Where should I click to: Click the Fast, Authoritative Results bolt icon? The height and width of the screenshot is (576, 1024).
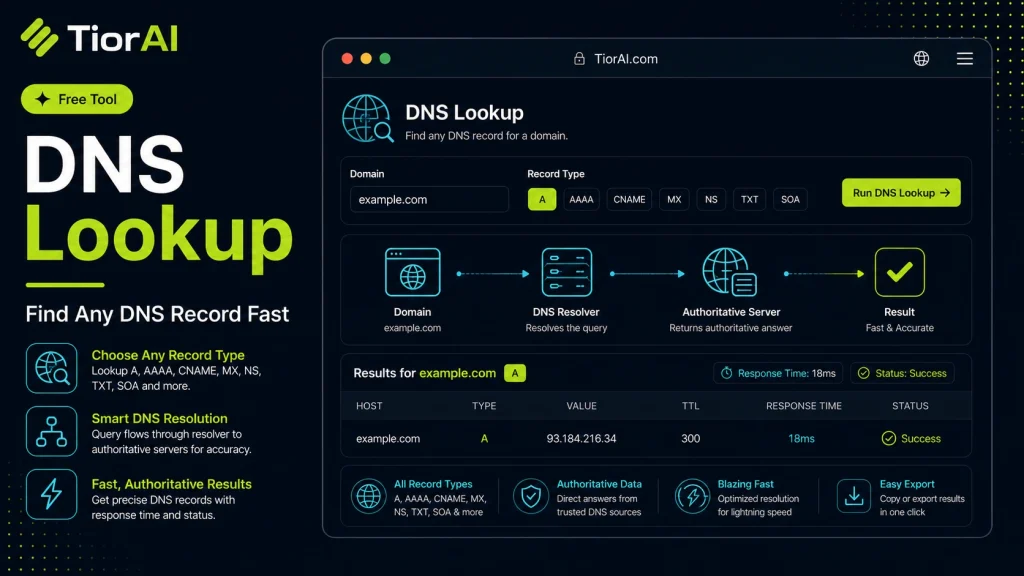tap(52, 494)
